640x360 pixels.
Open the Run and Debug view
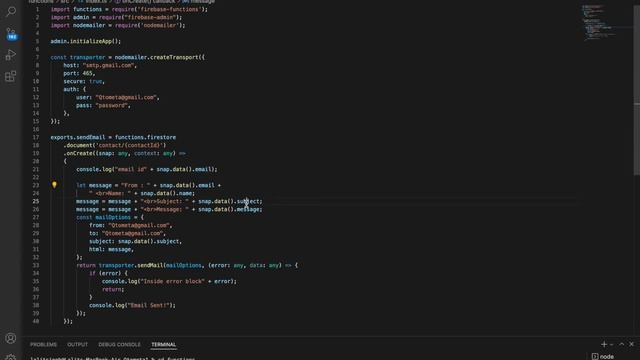click(11, 55)
